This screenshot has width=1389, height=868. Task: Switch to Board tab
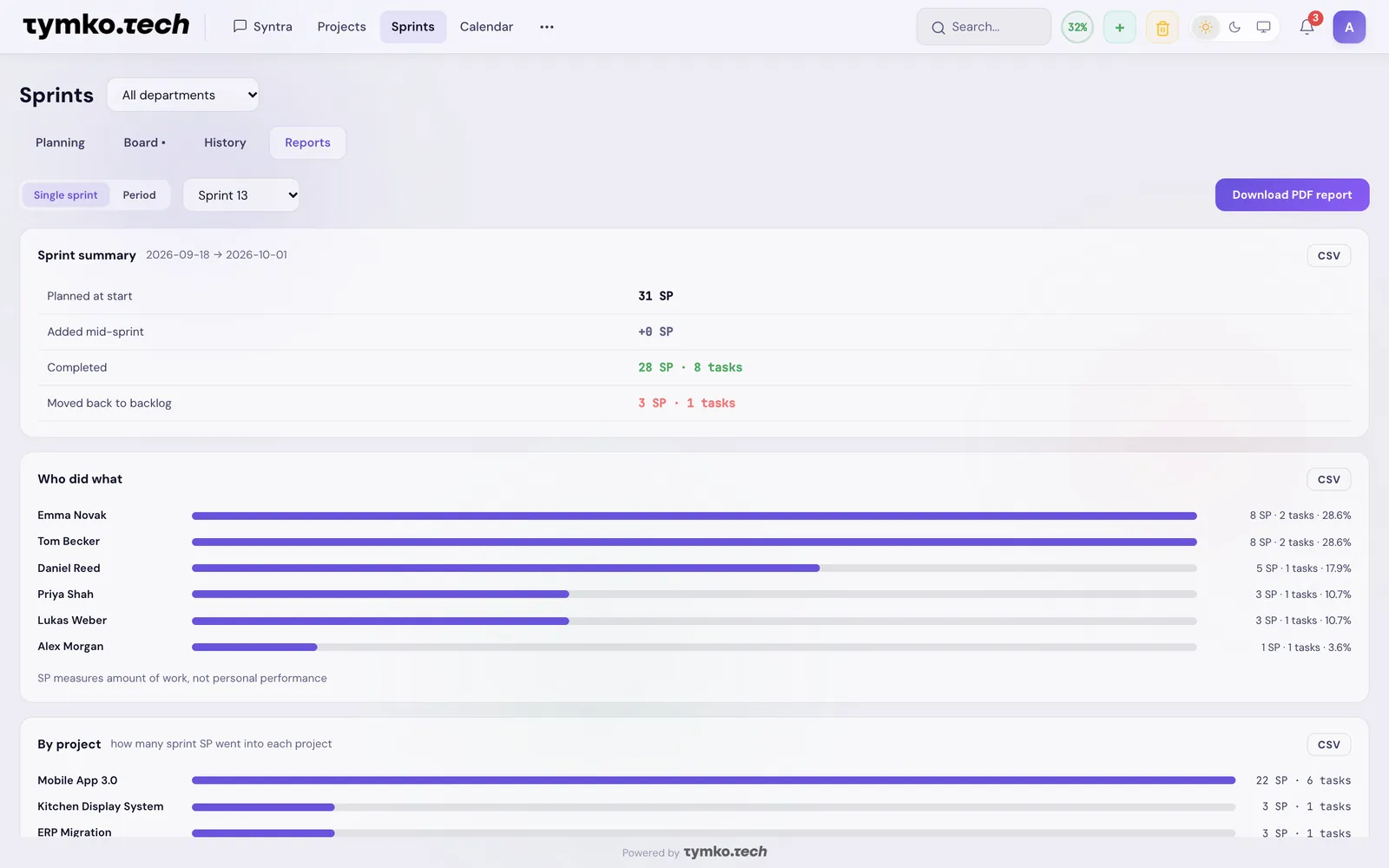point(144,142)
